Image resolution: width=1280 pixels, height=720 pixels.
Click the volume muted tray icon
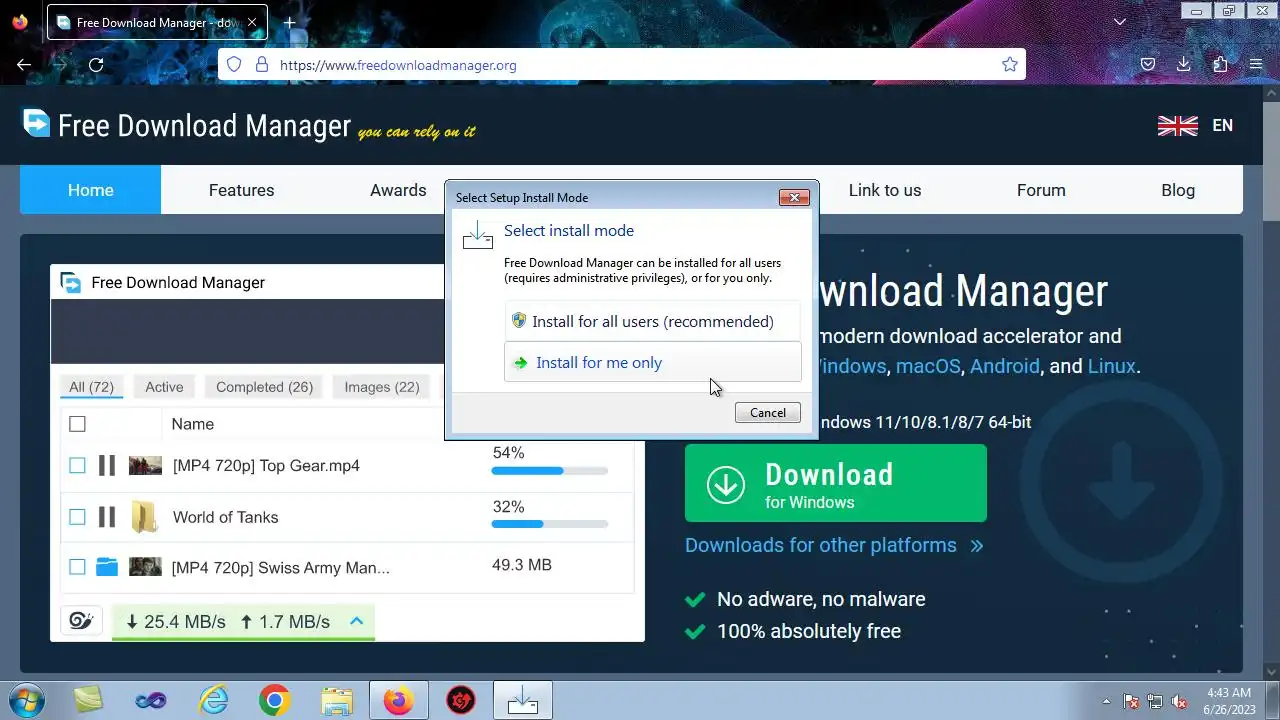1179,701
